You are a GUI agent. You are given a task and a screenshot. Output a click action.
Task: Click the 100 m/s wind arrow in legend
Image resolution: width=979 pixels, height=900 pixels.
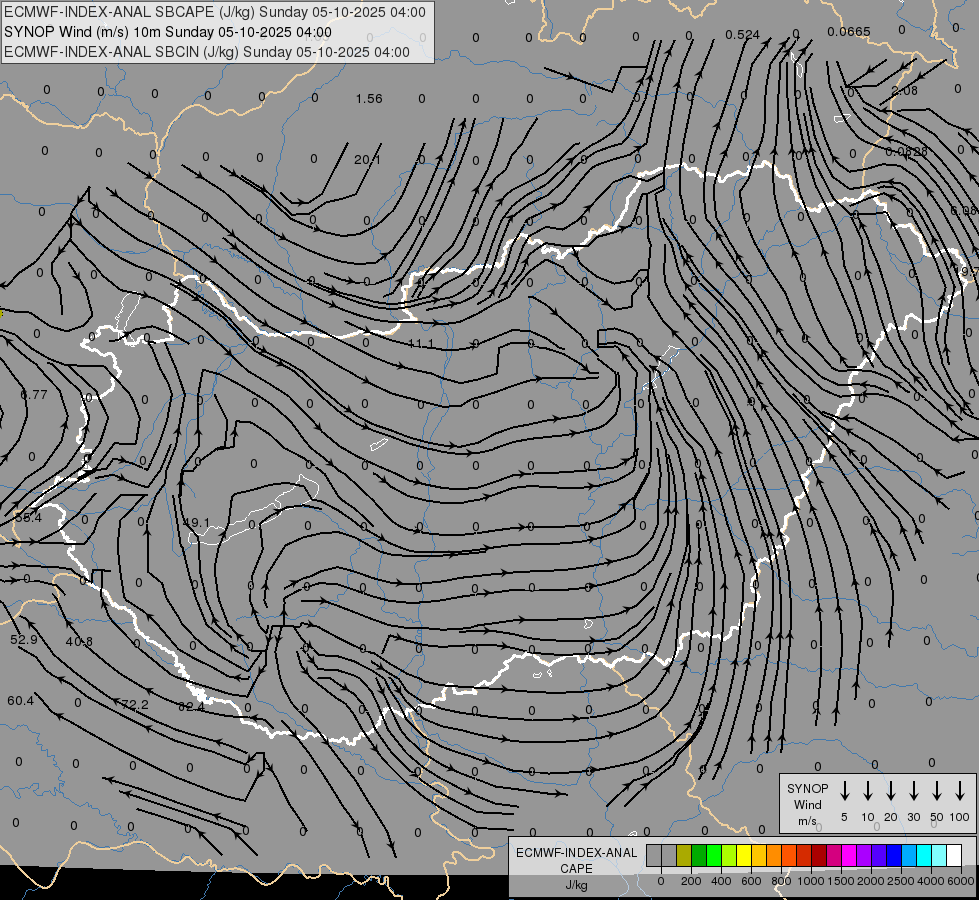(960, 791)
